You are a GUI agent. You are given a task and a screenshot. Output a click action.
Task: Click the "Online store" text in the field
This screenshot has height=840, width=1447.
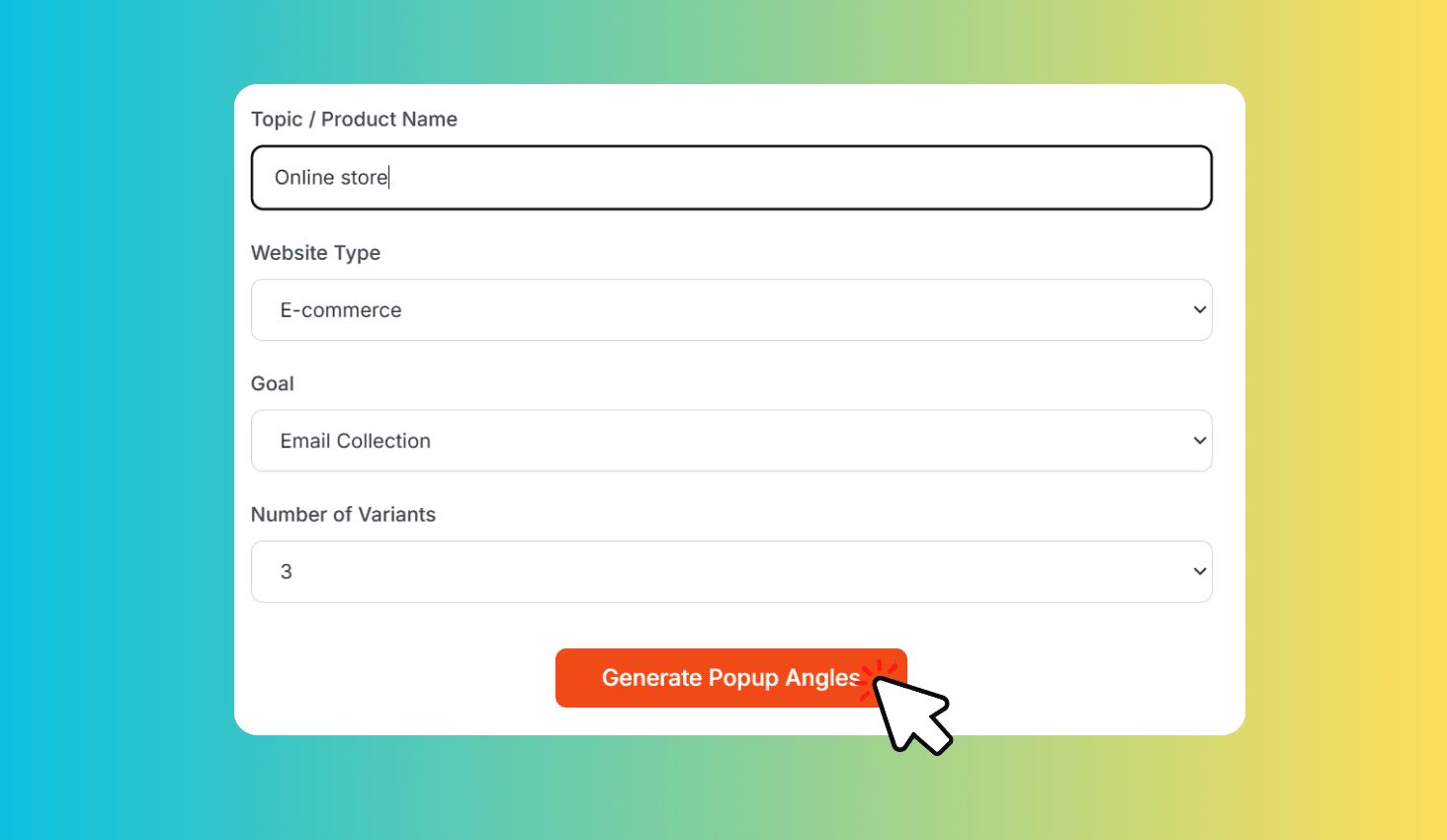click(331, 178)
